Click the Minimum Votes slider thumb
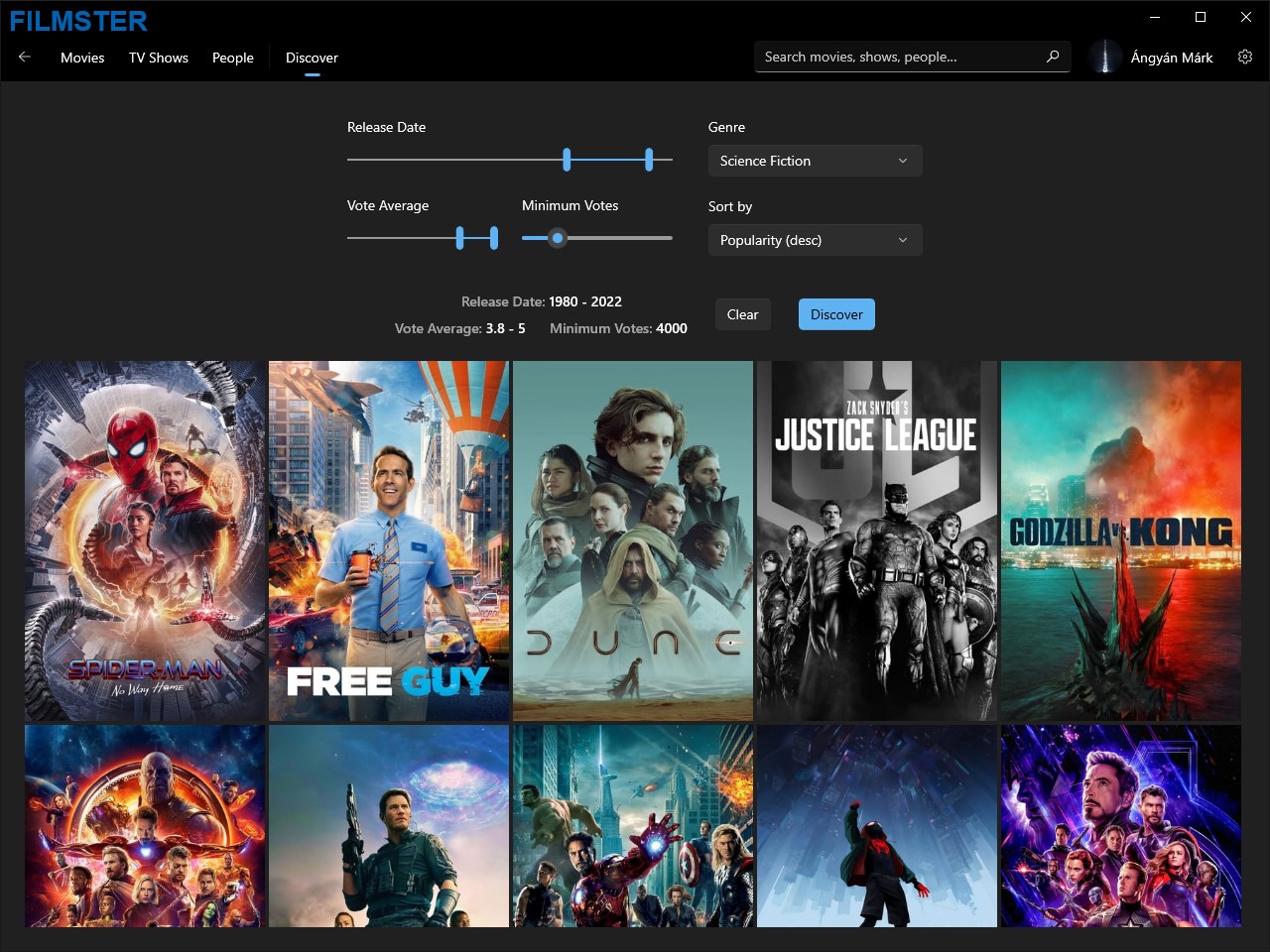The image size is (1270, 952). (x=558, y=238)
